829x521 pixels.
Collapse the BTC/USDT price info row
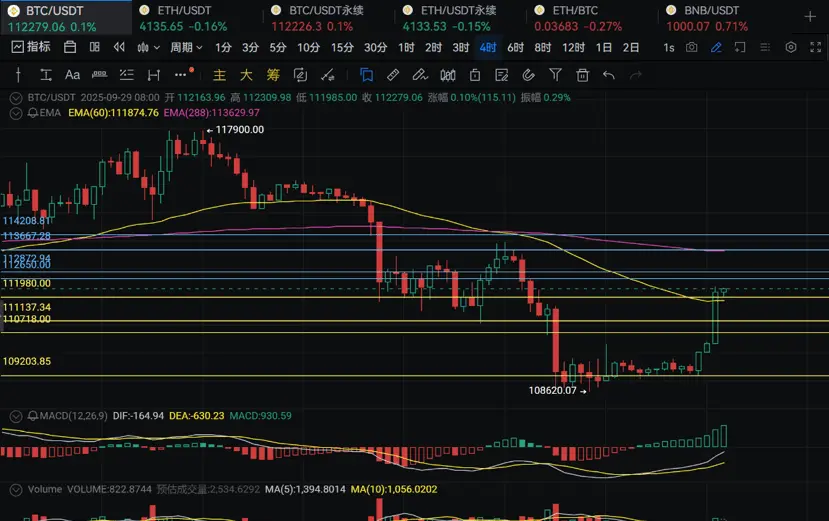(16, 98)
